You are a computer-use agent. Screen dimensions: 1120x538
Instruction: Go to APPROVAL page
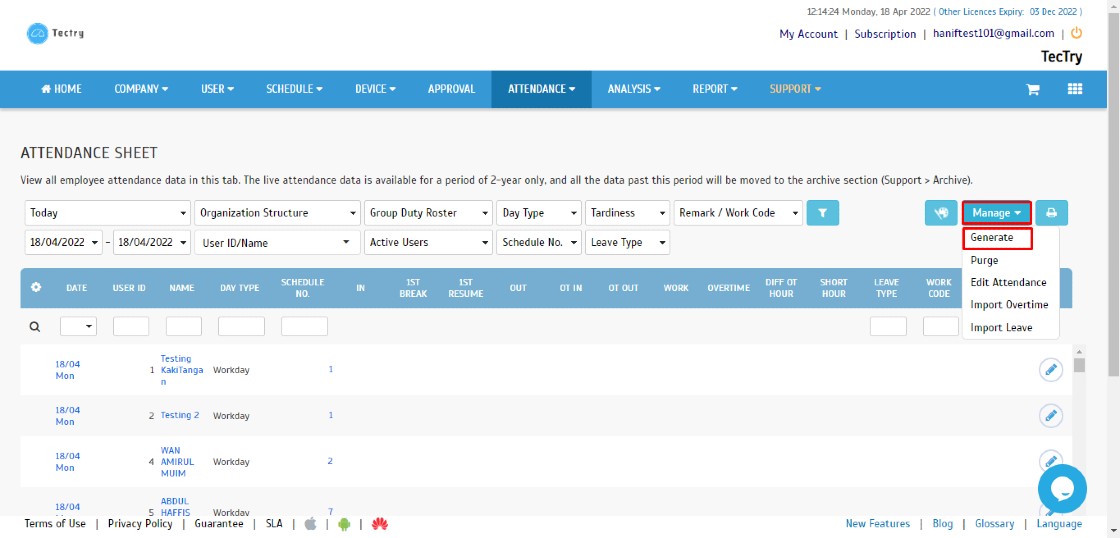451,89
